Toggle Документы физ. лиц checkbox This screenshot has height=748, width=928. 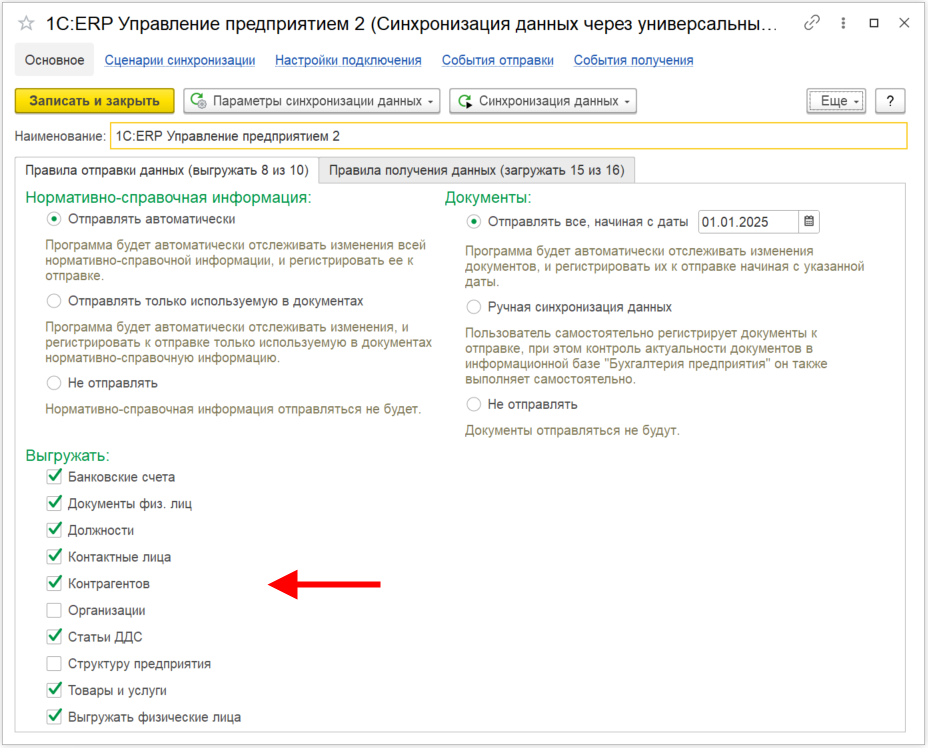(54, 503)
